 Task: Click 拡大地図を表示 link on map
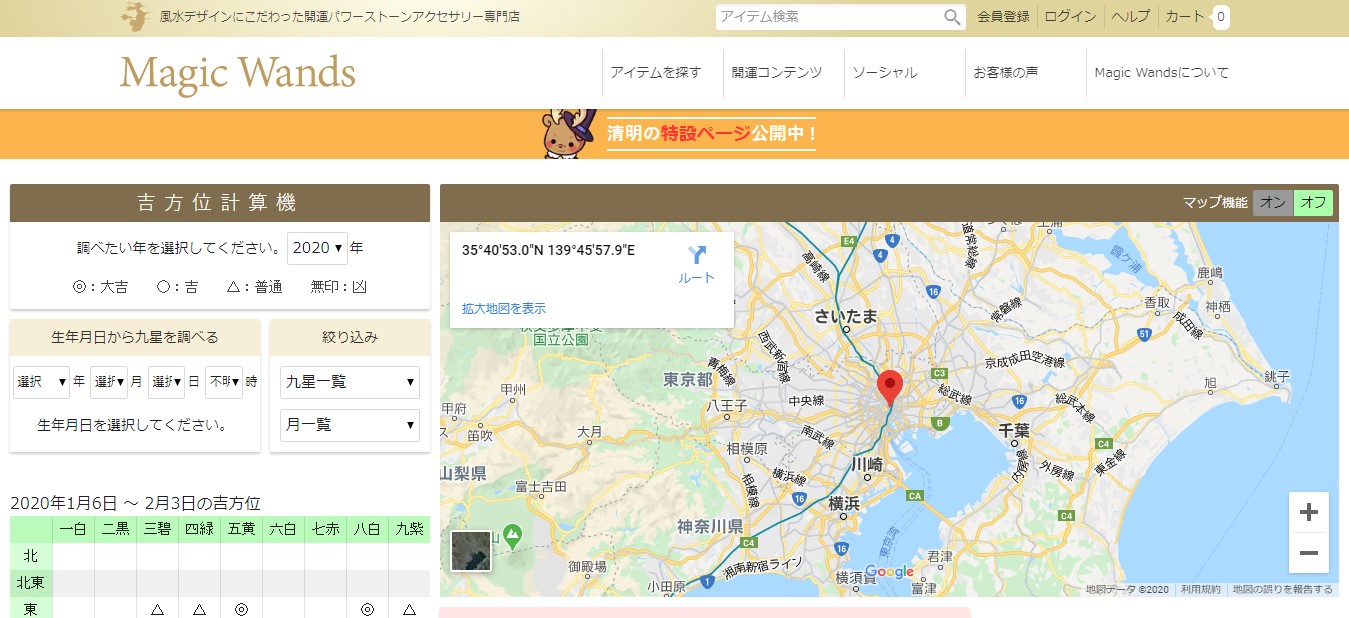[x=504, y=308]
